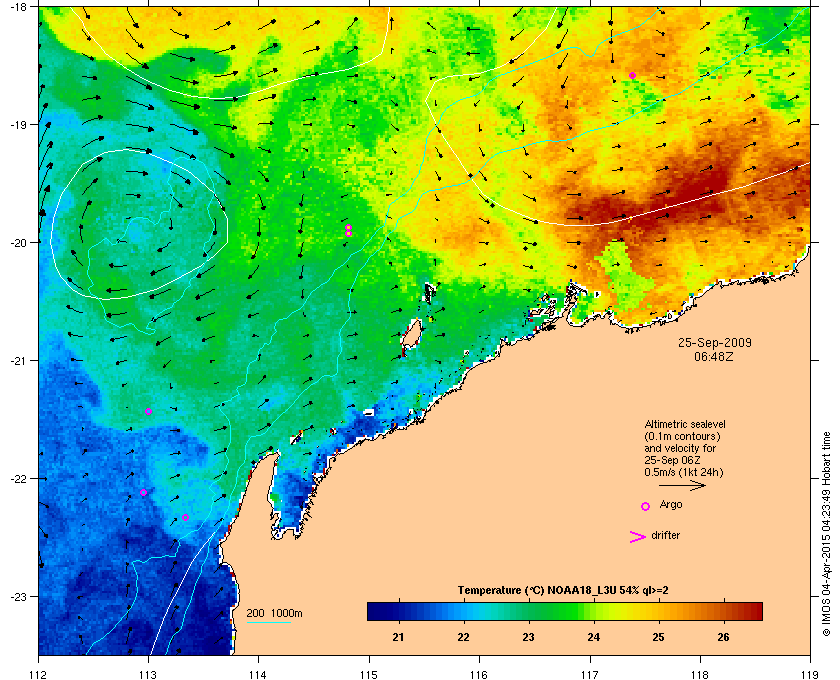Select the Argo float marker near 113.3E, 22.3S

pyautogui.click(x=185, y=517)
